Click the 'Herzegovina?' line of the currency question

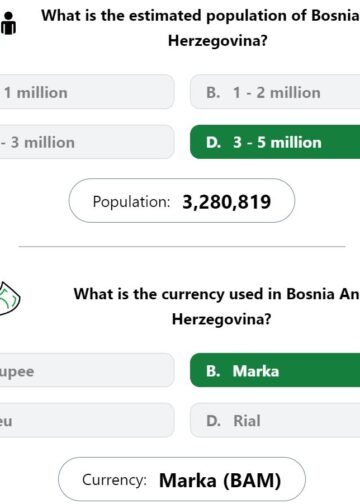tap(221, 319)
